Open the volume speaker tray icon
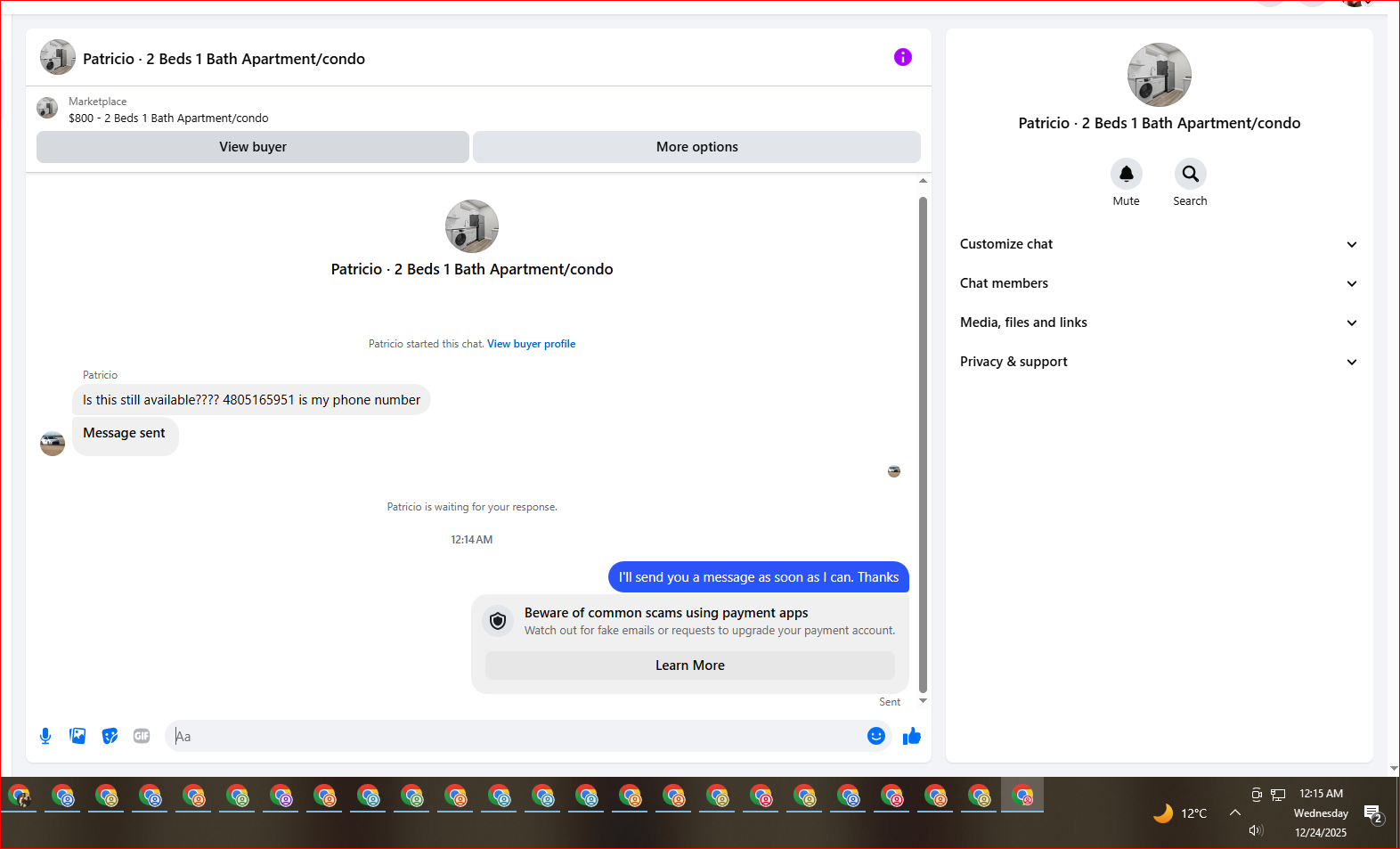 1256,830
